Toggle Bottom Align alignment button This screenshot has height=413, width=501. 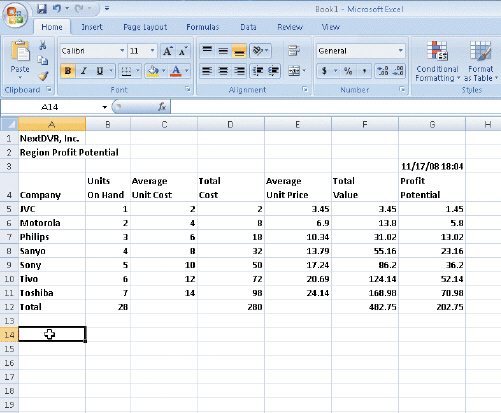point(239,51)
